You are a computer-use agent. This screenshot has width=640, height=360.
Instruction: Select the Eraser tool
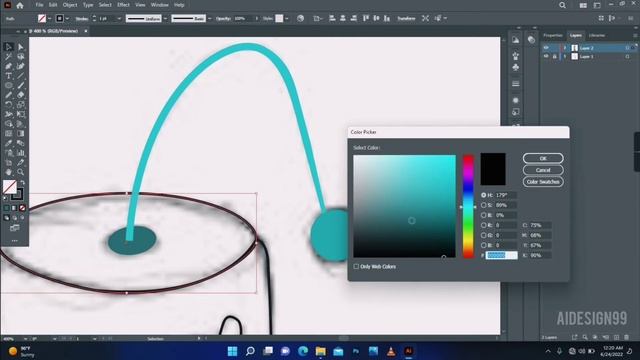click(x=21, y=95)
